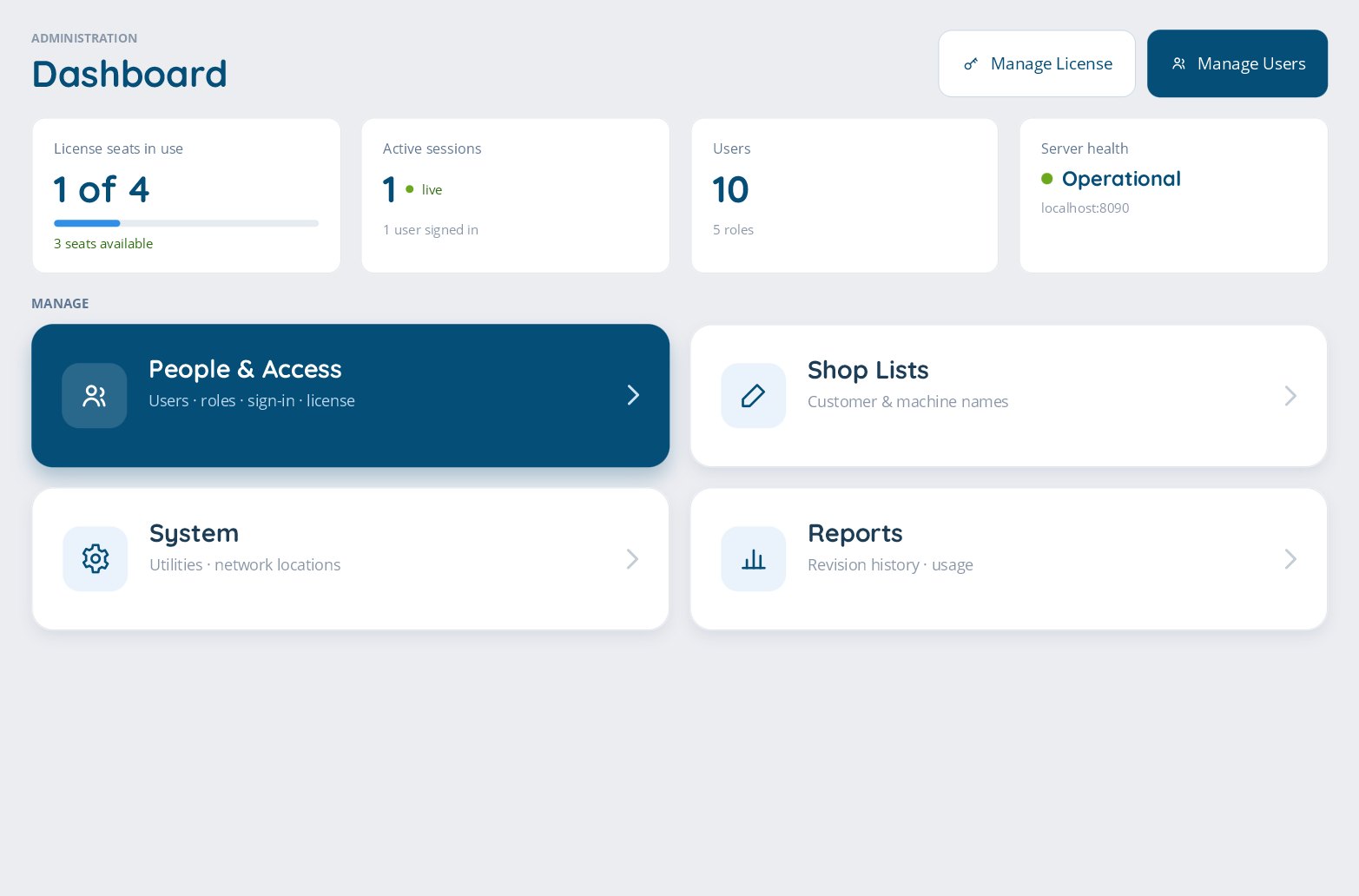Select the People & Access title
The height and width of the screenshot is (896, 1359).
(245, 369)
